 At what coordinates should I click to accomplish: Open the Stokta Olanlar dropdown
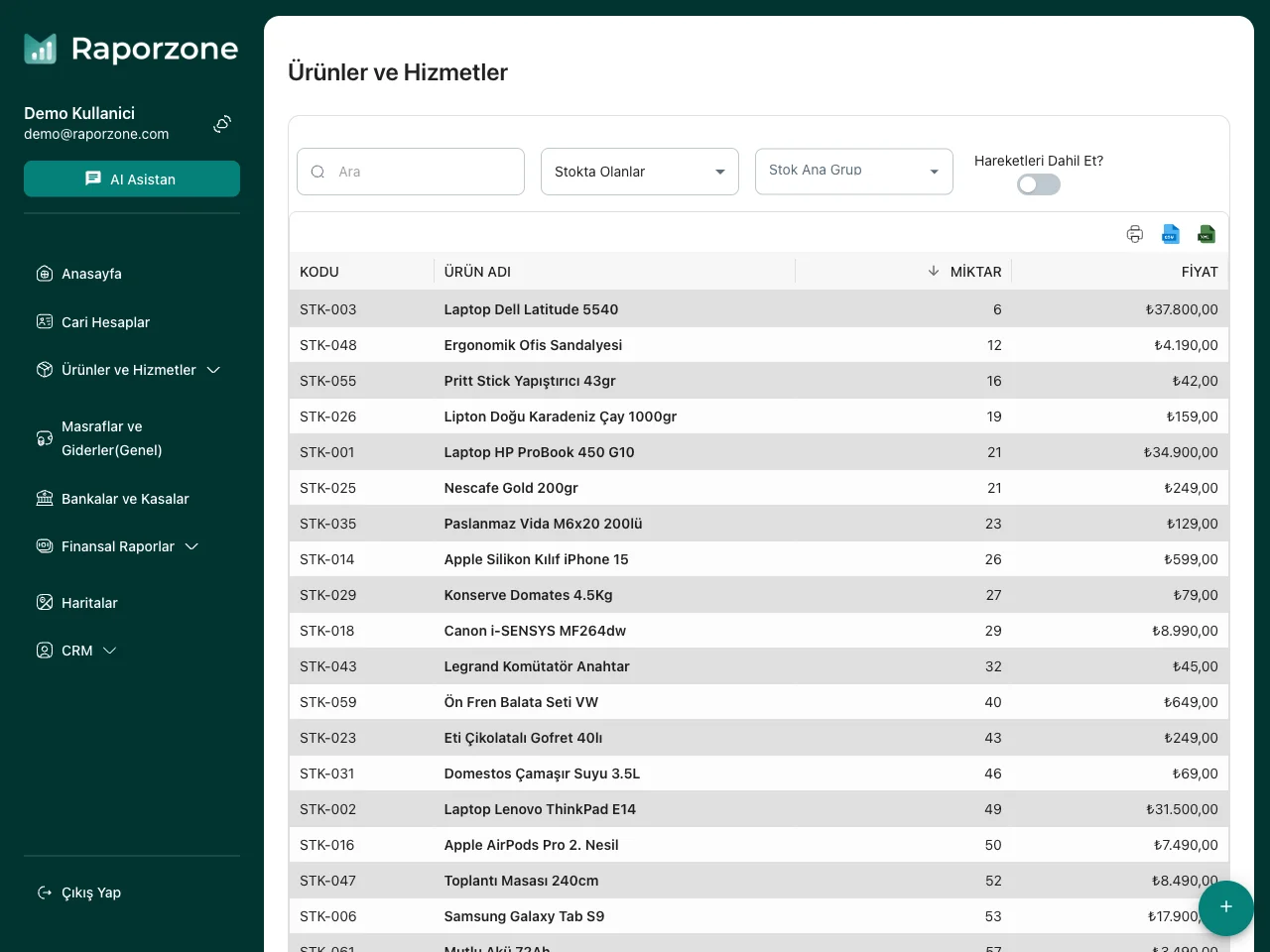pyautogui.click(x=639, y=172)
